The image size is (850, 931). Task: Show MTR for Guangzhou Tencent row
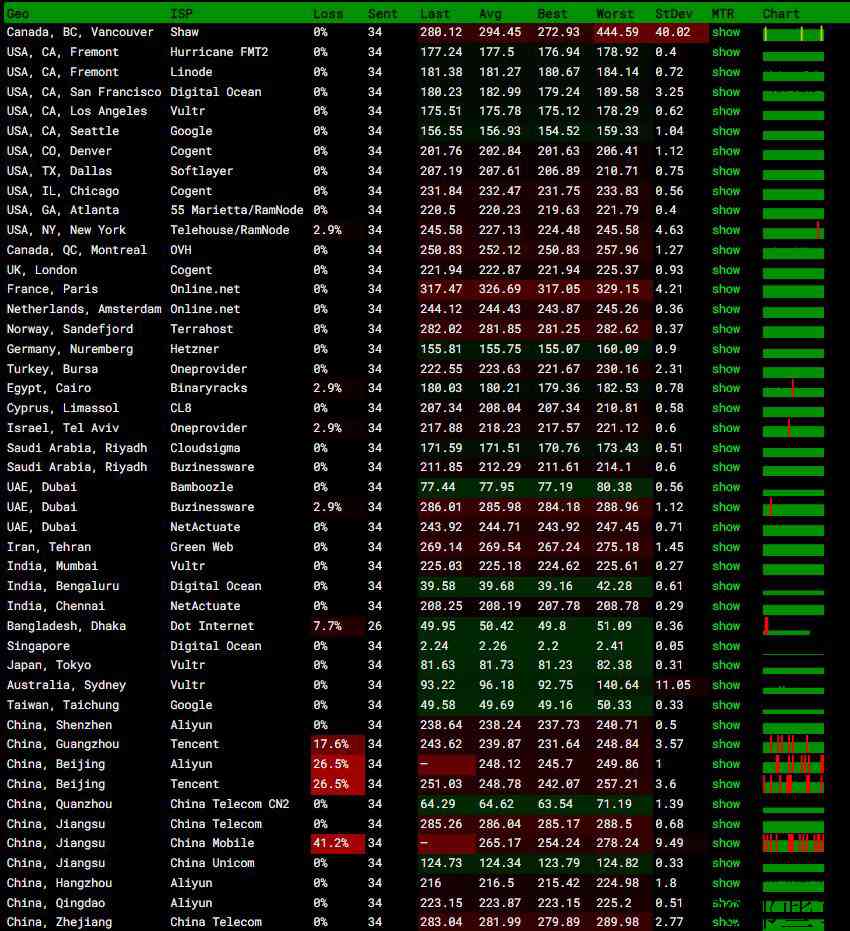(726, 744)
